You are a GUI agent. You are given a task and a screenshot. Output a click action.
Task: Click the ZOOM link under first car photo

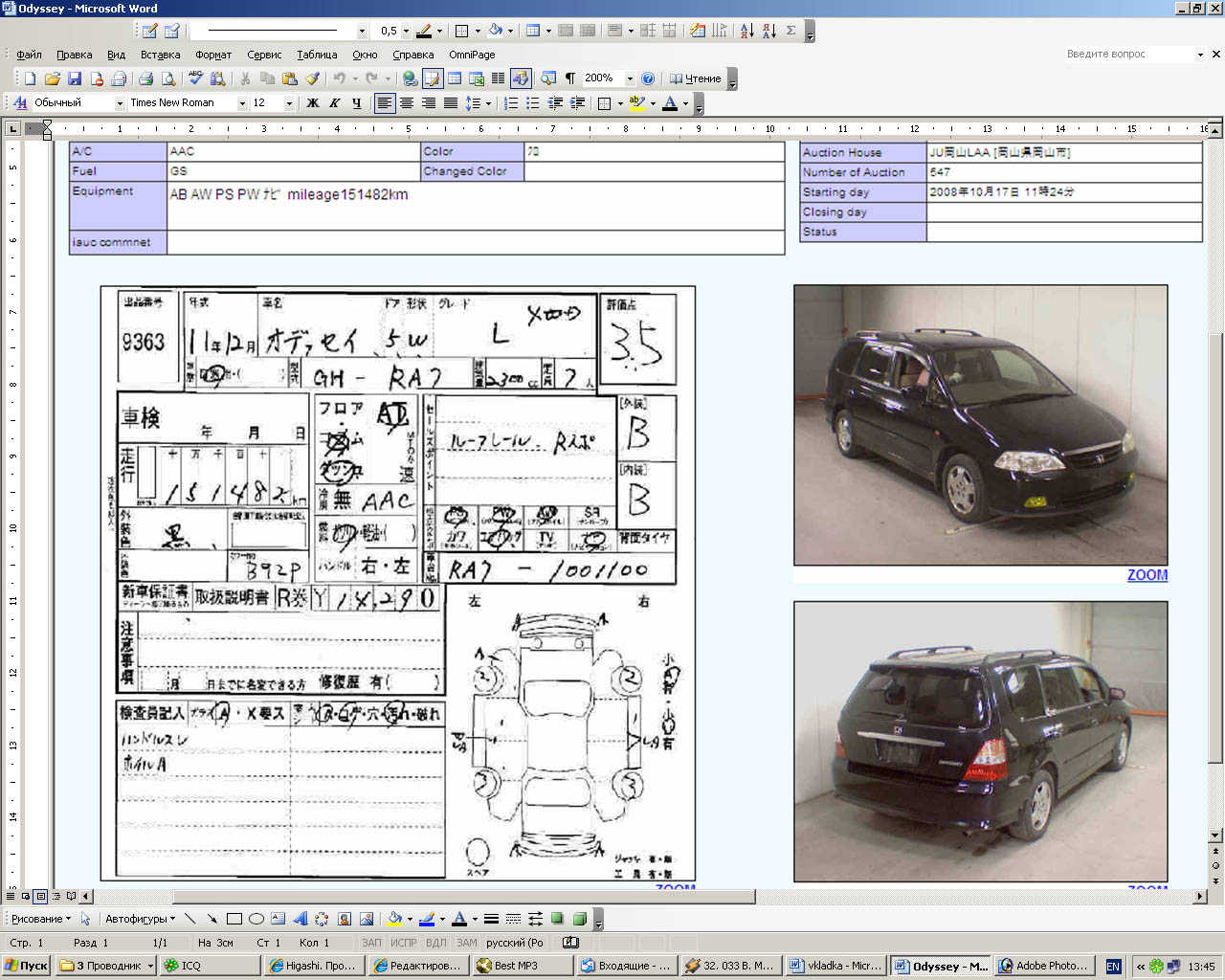click(1147, 575)
